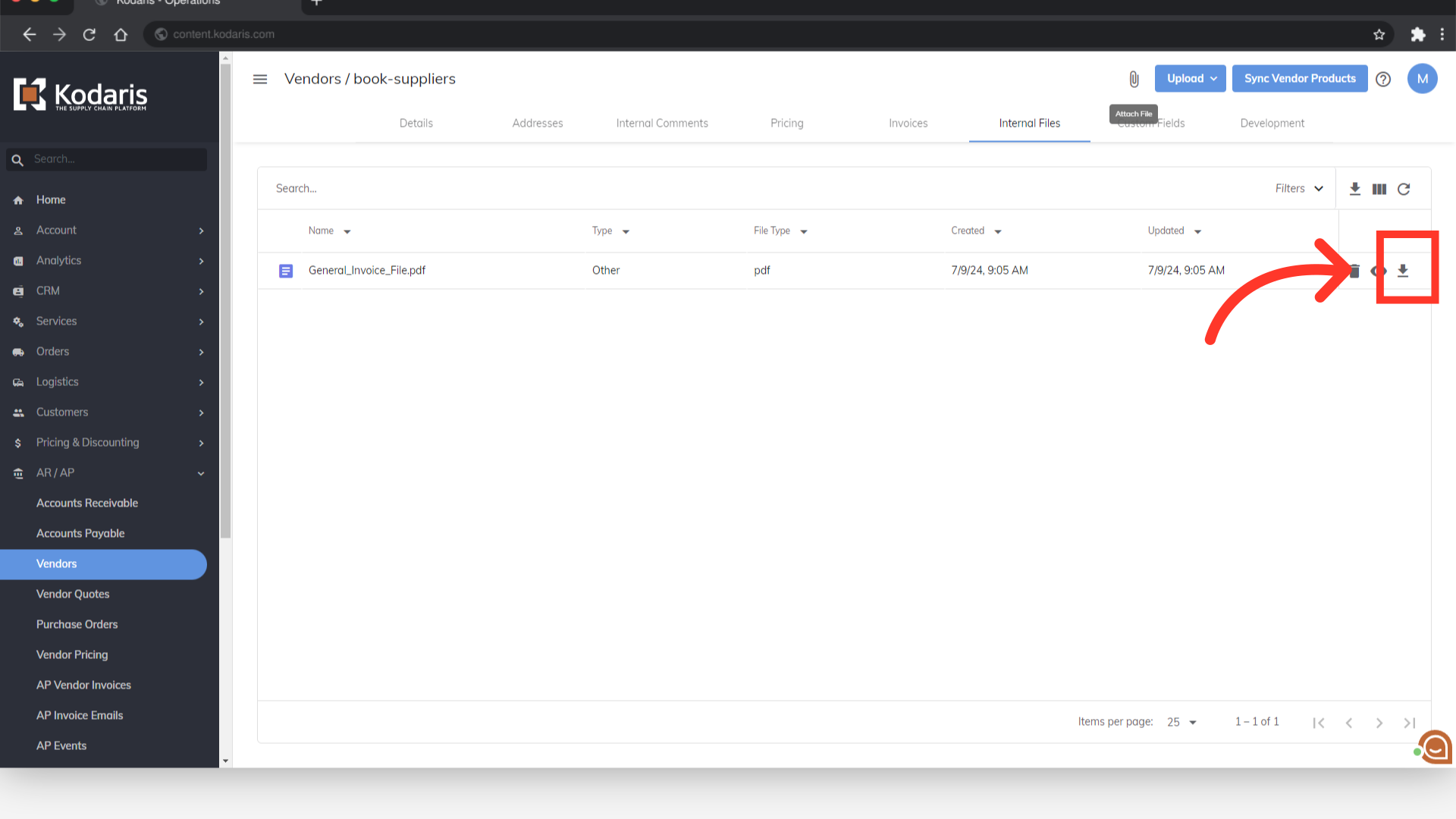This screenshot has width=1456, height=819.
Task: Delete the General_Invoice_File.pdf with trash icon
Action: 1355,271
